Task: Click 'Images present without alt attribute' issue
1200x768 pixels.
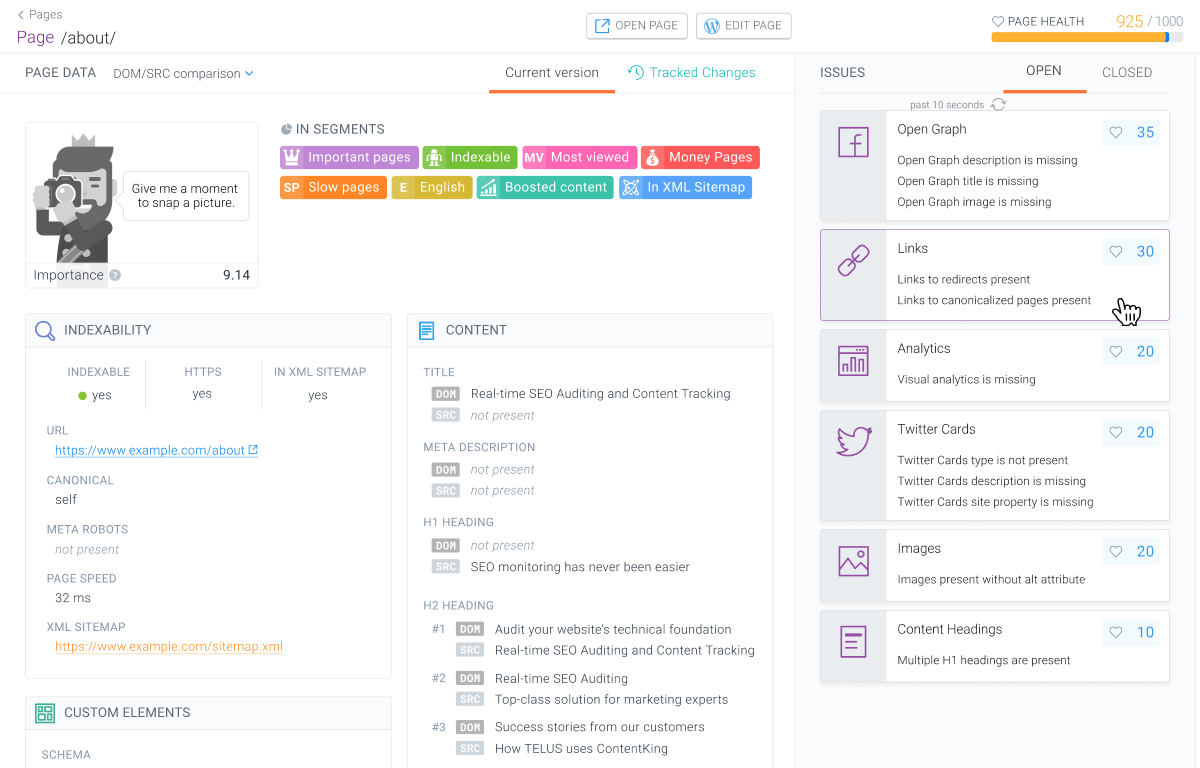Action: (991, 580)
